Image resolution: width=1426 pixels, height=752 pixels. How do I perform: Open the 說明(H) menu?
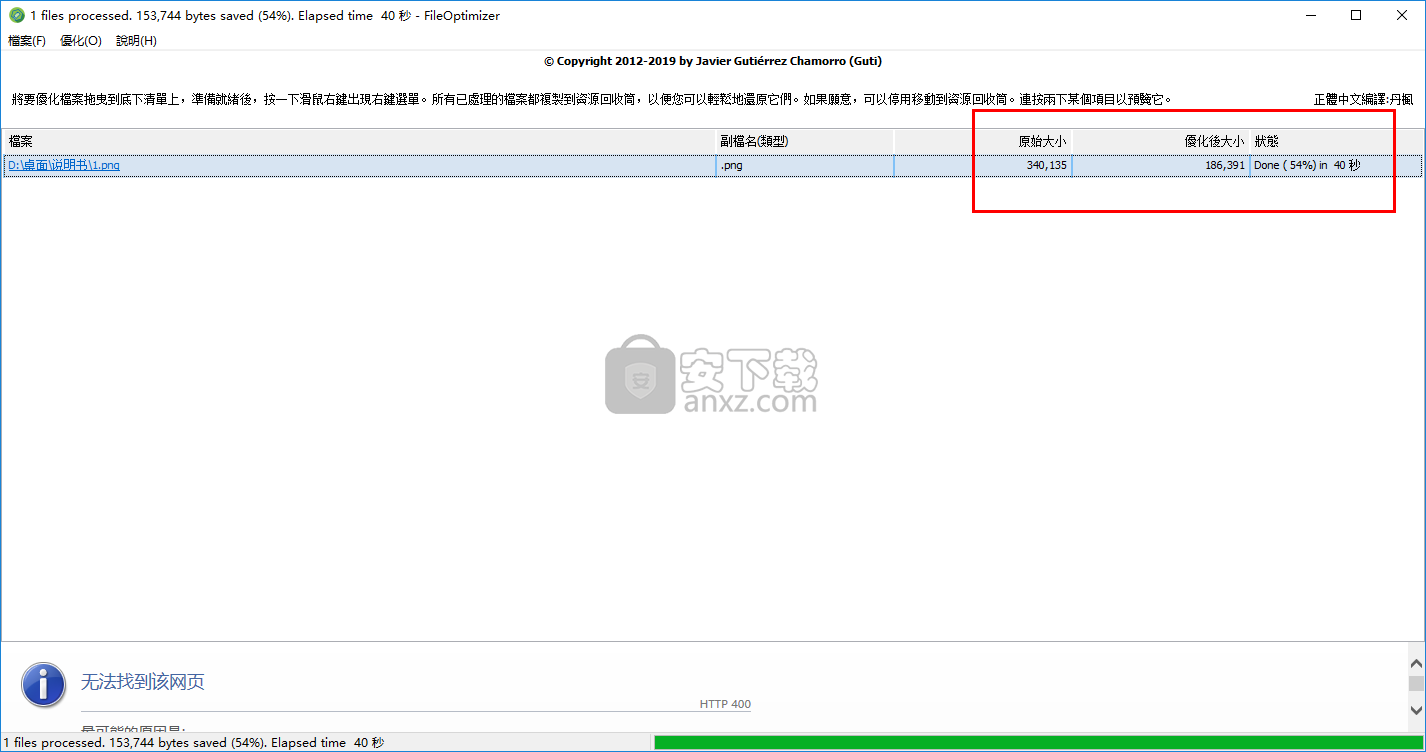click(x=136, y=41)
